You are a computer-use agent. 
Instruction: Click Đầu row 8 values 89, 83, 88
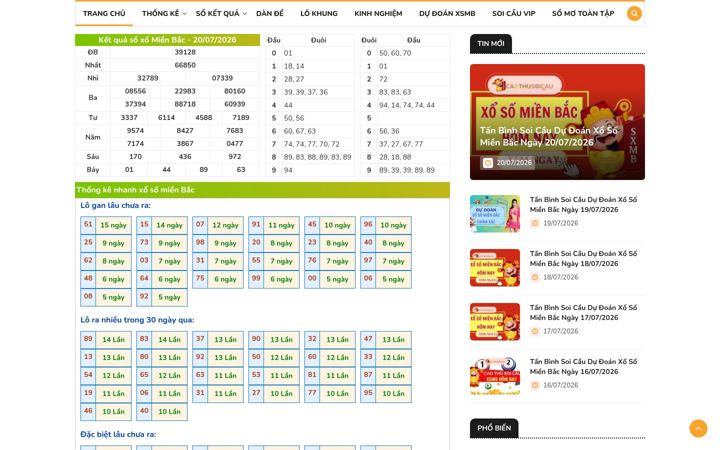pyautogui.click(x=317, y=157)
